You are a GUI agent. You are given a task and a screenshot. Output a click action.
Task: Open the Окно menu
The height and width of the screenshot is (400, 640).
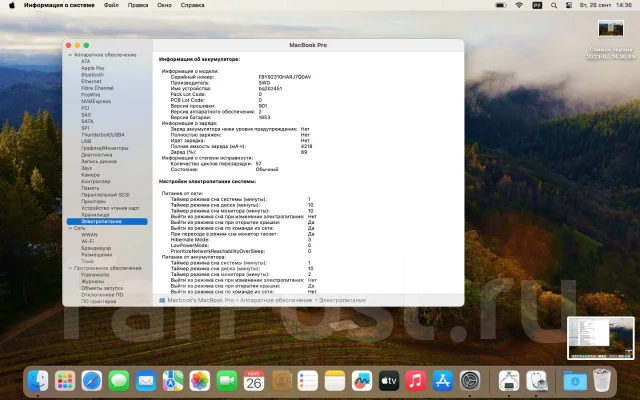[x=164, y=5]
